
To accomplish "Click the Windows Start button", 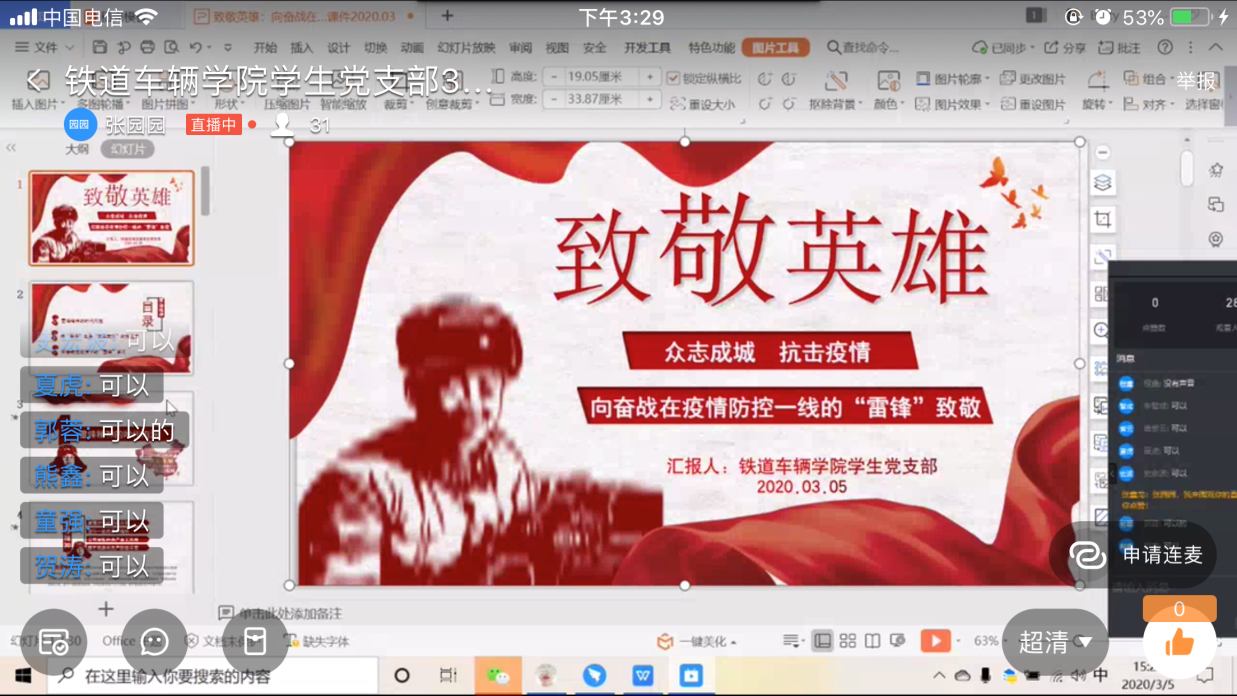I will click(22, 676).
